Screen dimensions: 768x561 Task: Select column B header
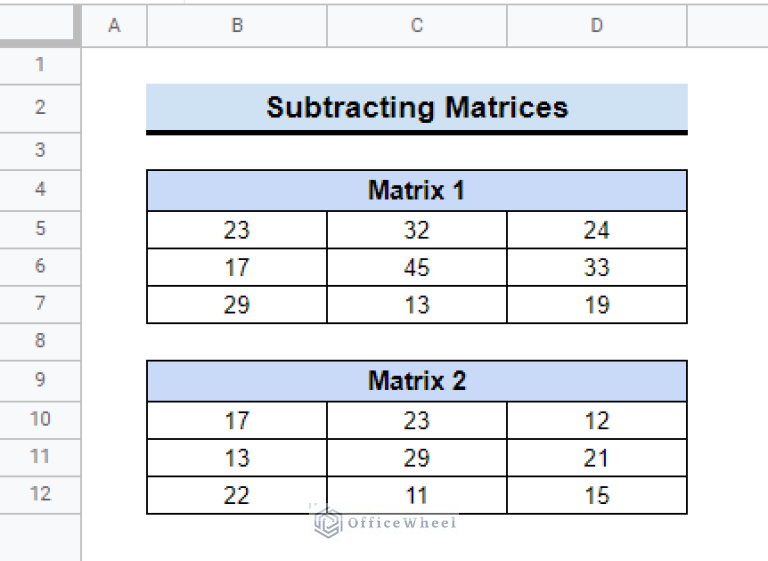[x=237, y=27]
